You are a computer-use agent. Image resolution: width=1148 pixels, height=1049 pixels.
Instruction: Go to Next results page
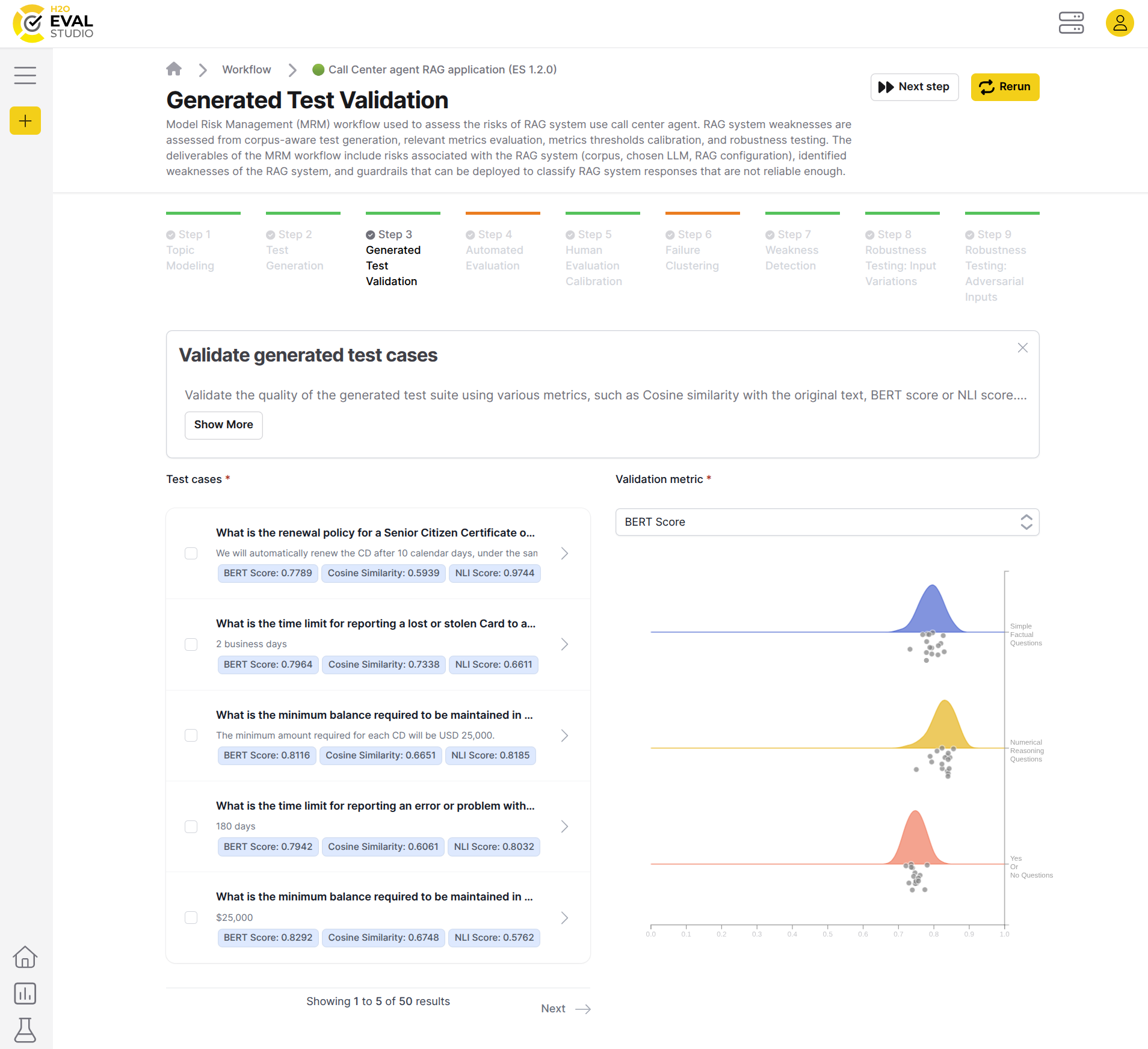[564, 1008]
